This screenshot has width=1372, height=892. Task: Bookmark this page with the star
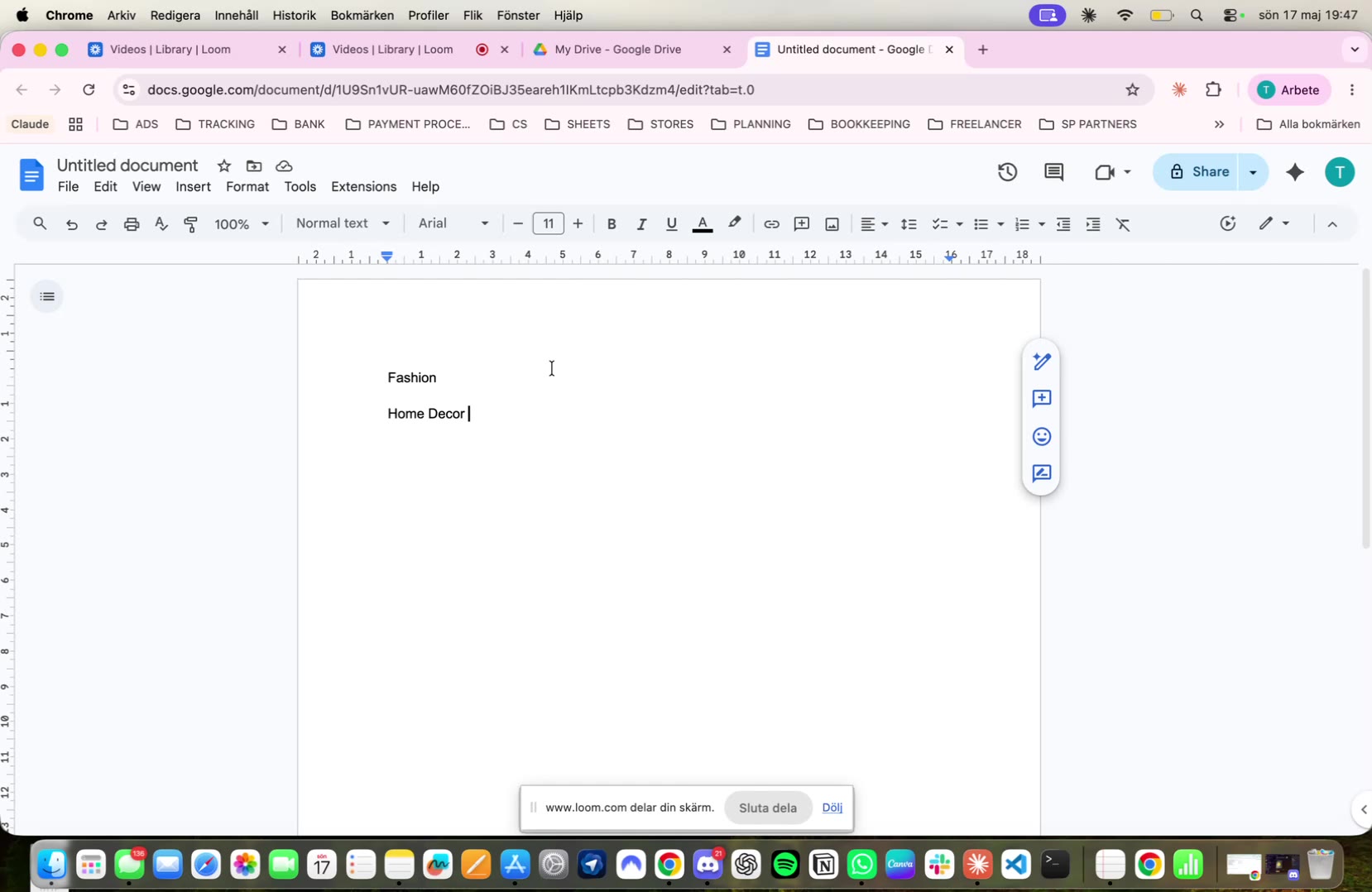point(1133,89)
